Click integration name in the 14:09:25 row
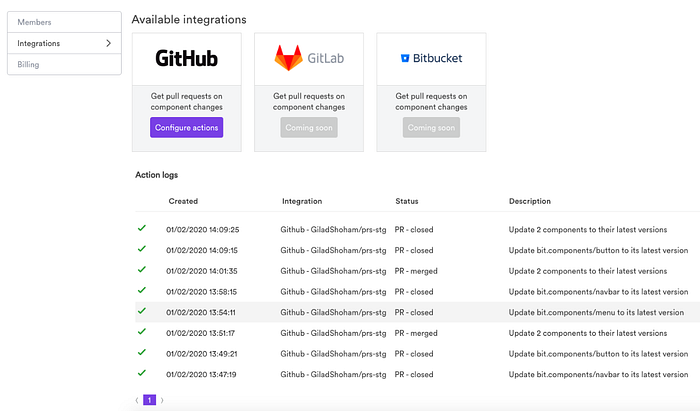 coord(333,230)
